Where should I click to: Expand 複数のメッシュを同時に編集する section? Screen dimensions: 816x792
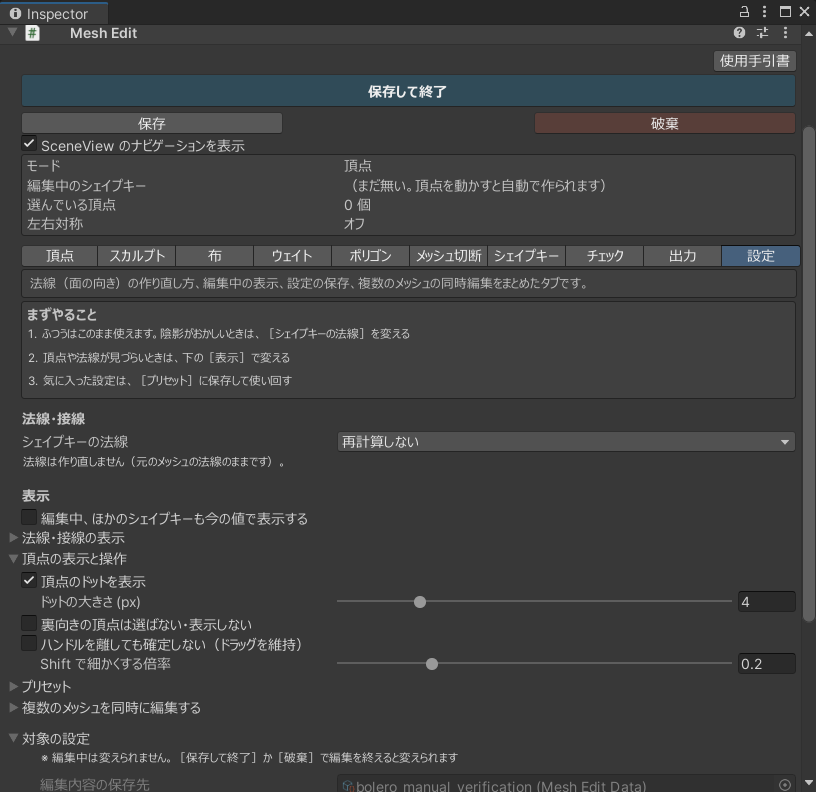(14, 707)
